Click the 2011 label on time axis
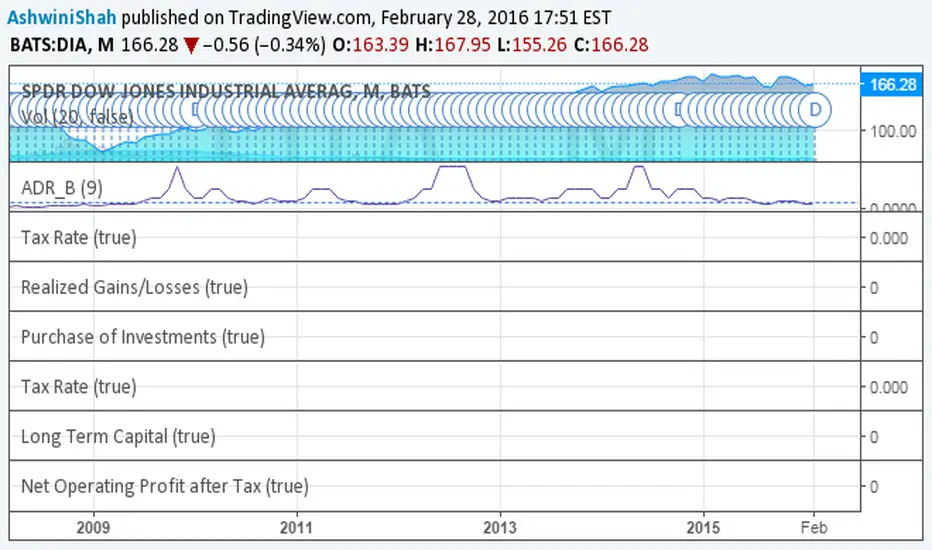 pos(296,527)
